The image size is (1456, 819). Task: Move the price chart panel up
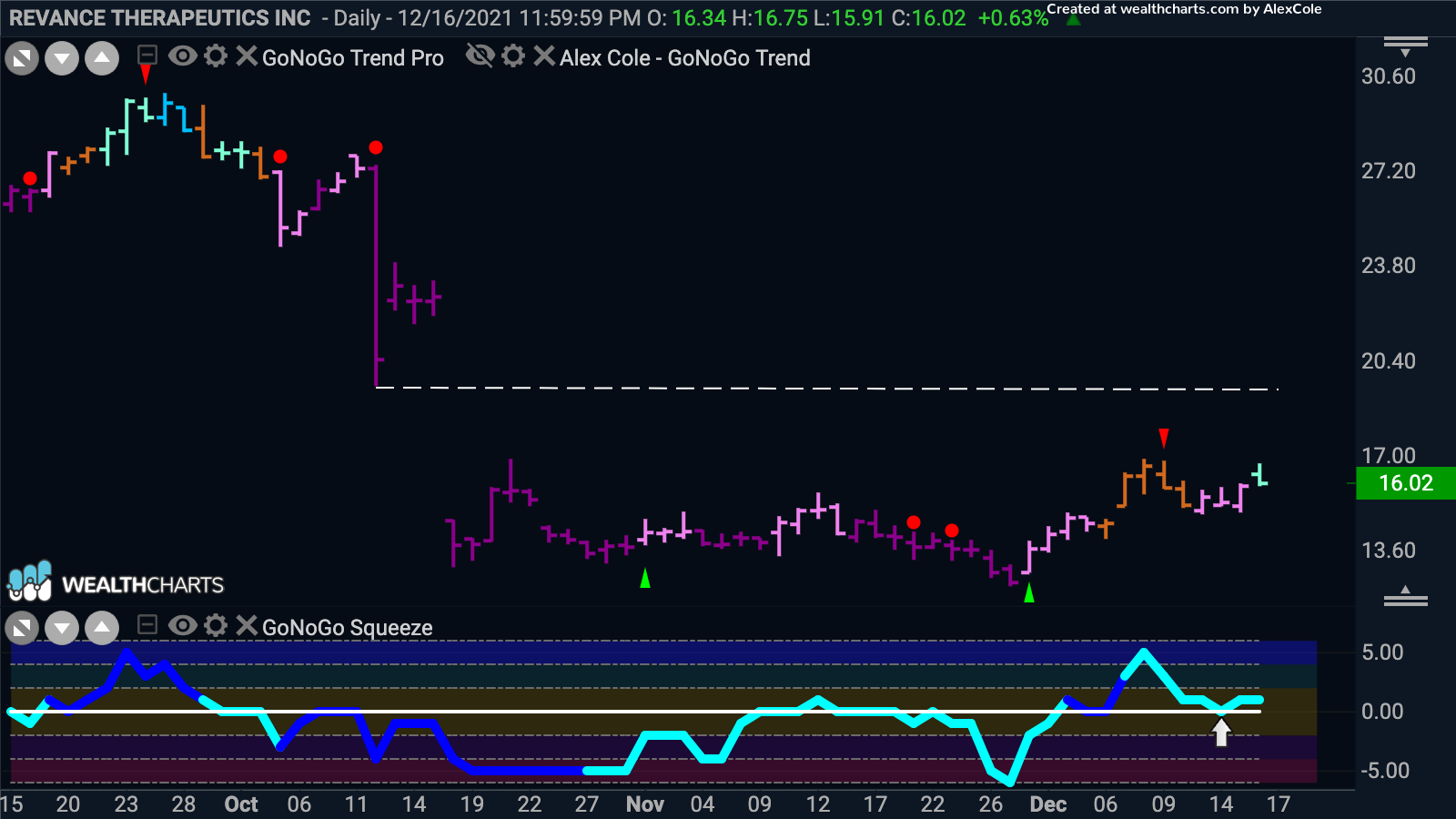(102, 59)
